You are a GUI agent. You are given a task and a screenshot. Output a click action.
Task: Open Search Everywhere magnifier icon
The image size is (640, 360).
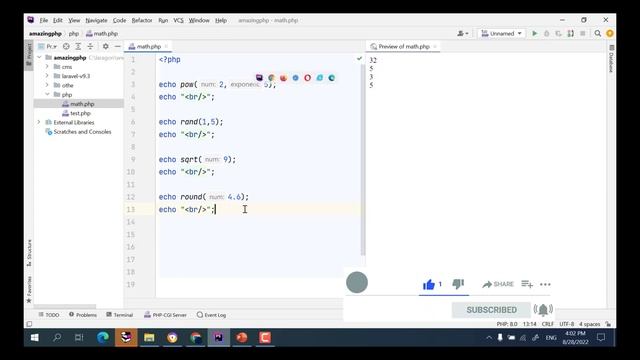[598, 33]
